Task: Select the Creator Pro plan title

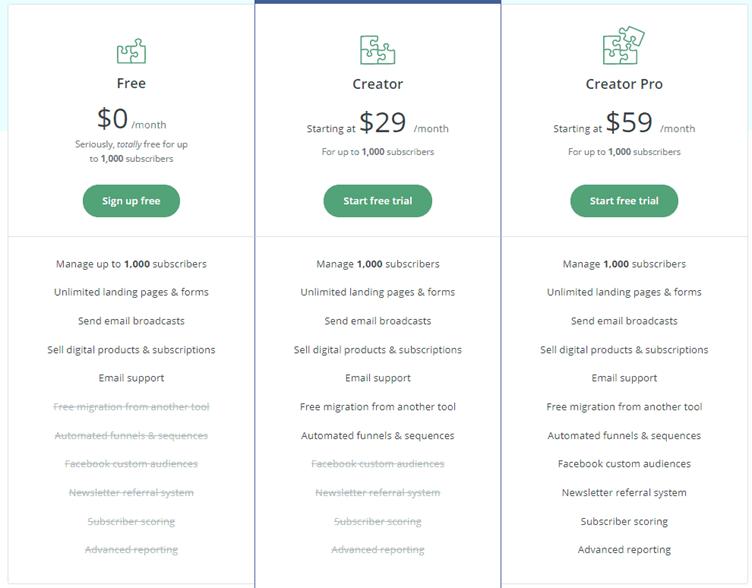Action: point(624,84)
